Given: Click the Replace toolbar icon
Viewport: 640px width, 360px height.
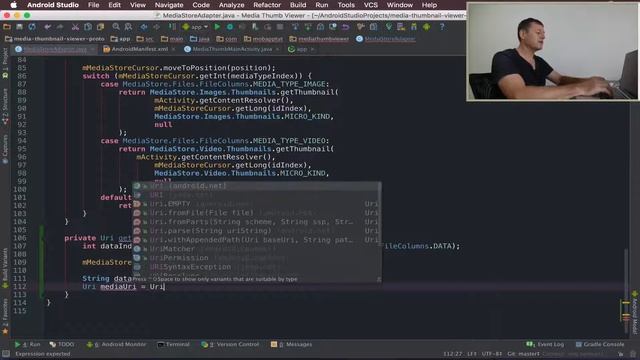Looking at the screenshot, I should pos(128,27).
